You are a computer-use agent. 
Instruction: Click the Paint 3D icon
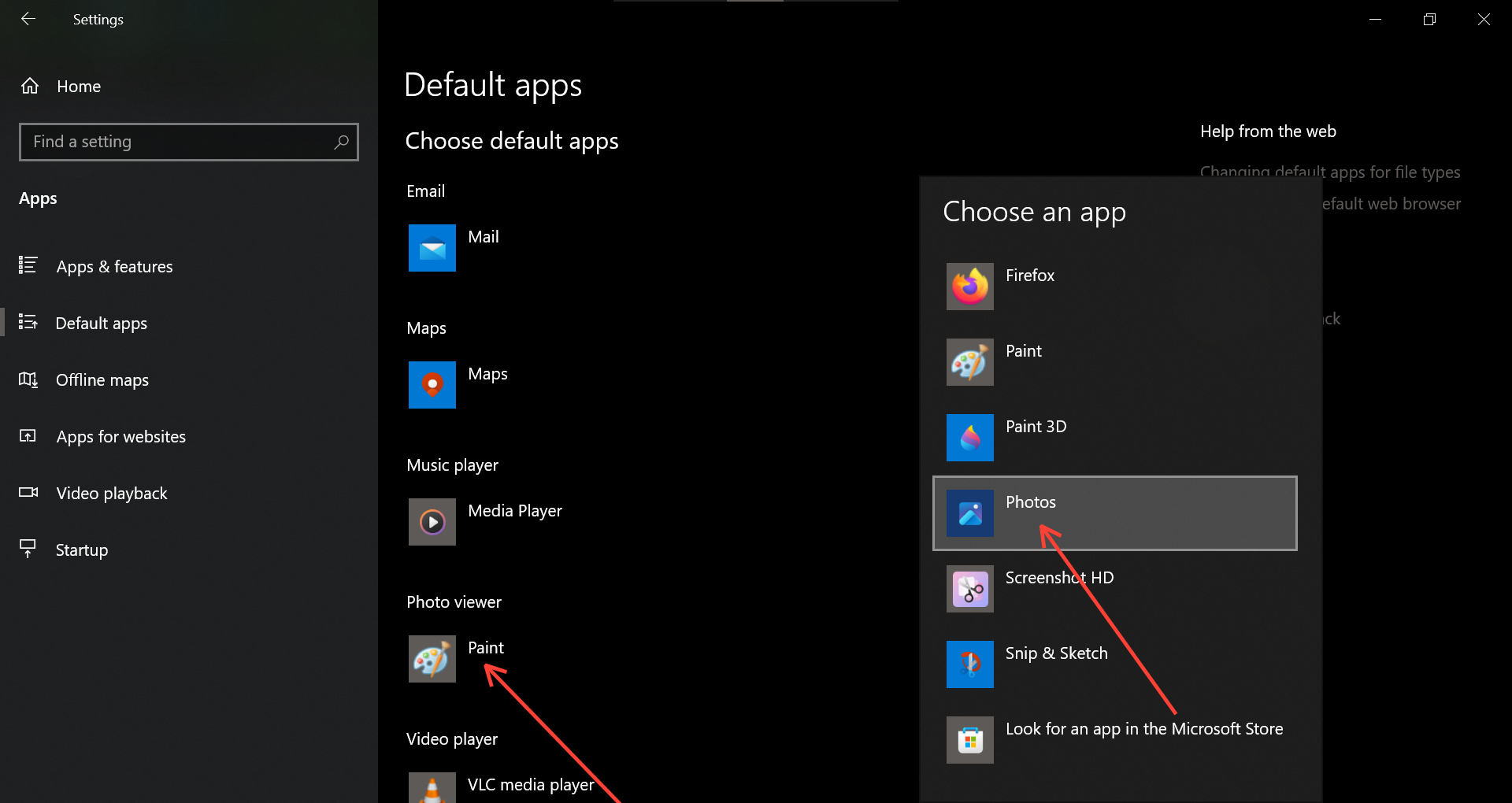[x=970, y=438]
